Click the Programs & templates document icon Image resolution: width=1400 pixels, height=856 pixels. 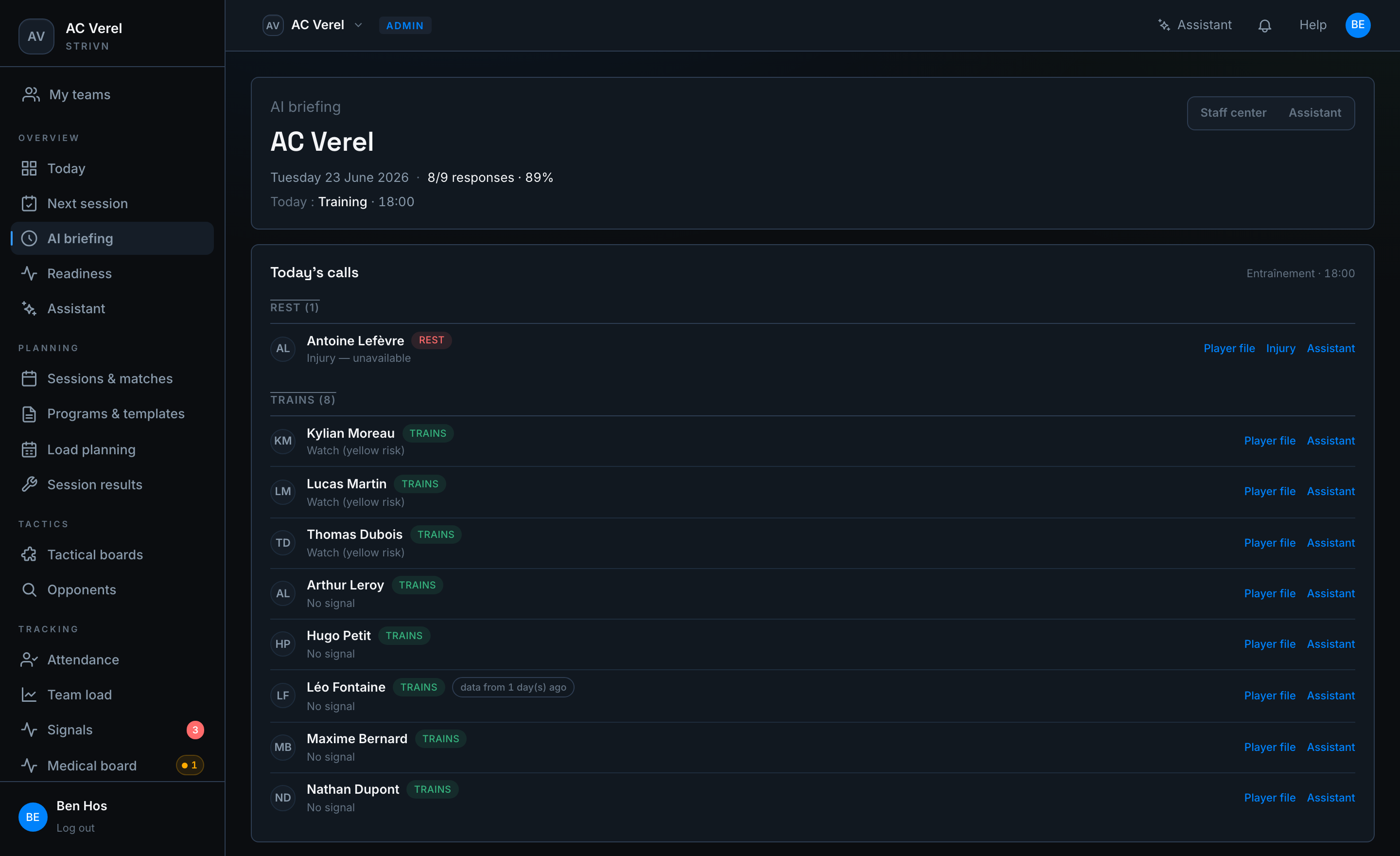click(x=29, y=414)
